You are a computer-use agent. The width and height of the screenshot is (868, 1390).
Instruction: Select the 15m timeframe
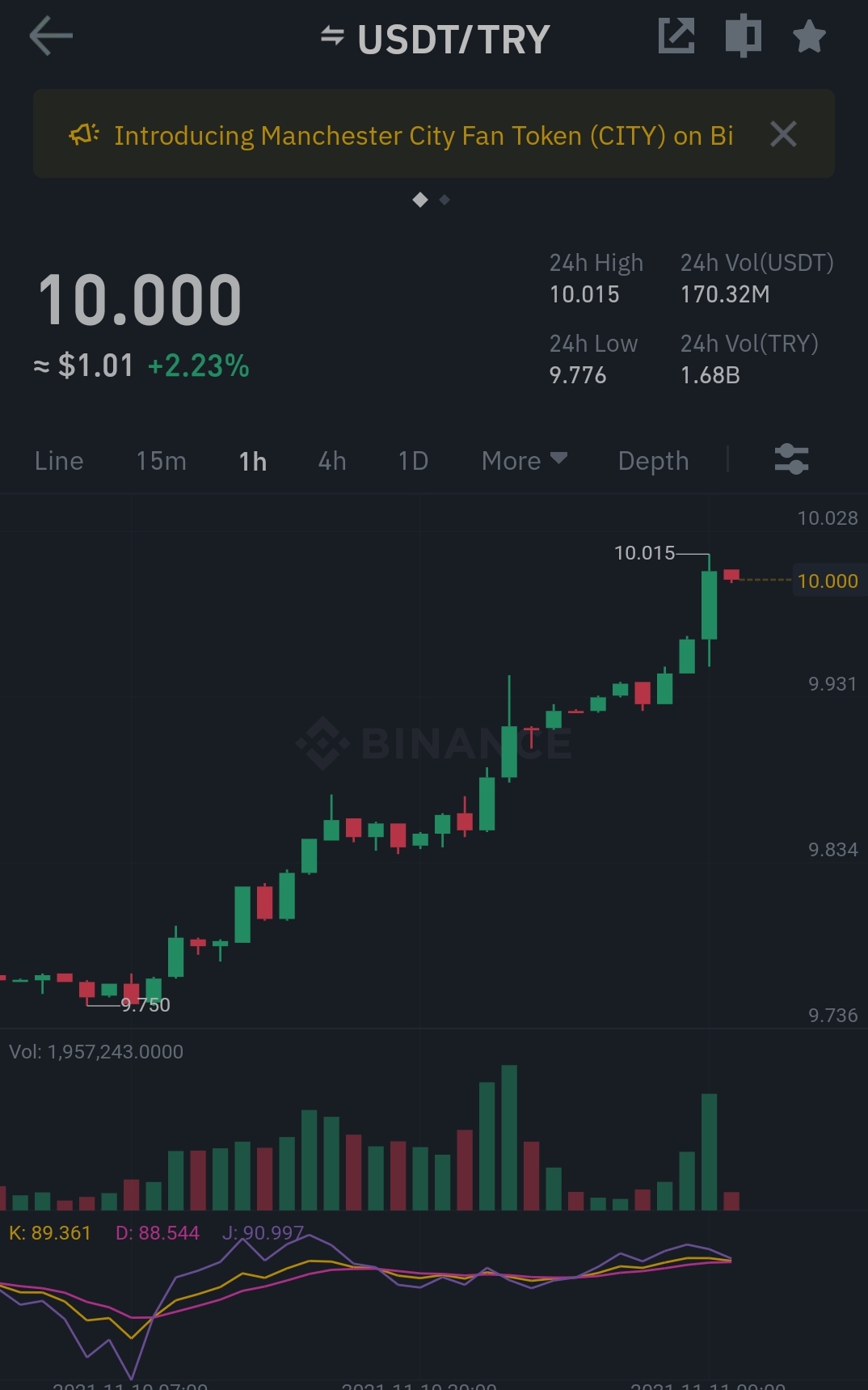pyautogui.click(x=161, y=461)
